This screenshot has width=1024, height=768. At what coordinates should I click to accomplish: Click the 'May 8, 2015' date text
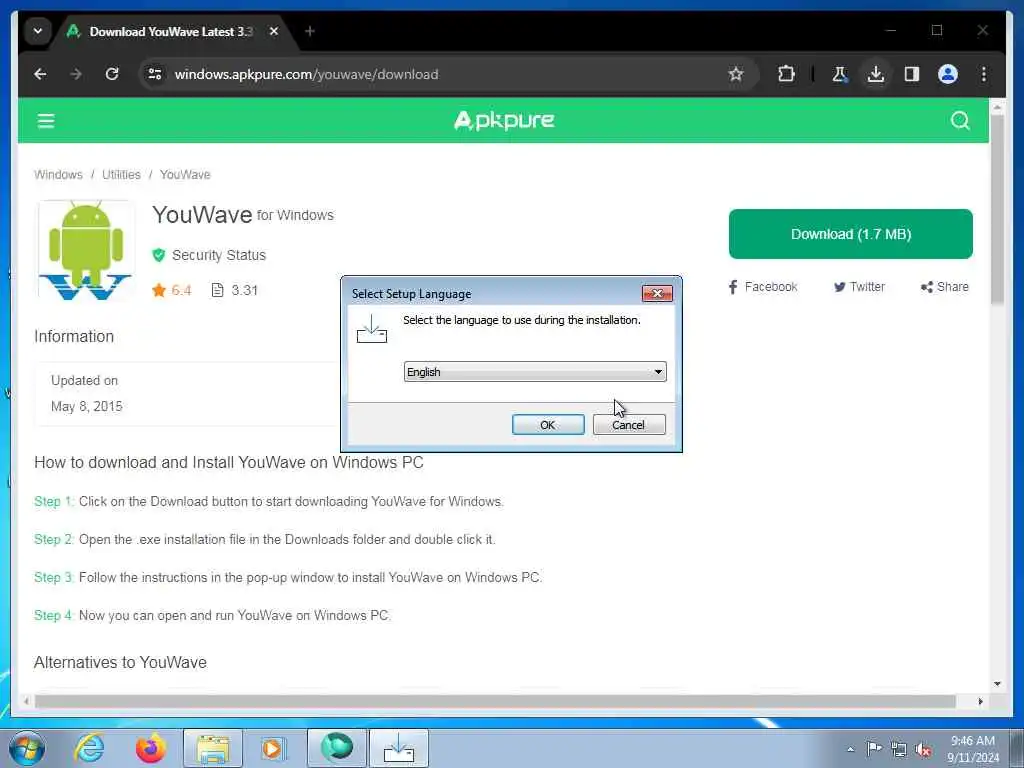click(x=87, y=406)
